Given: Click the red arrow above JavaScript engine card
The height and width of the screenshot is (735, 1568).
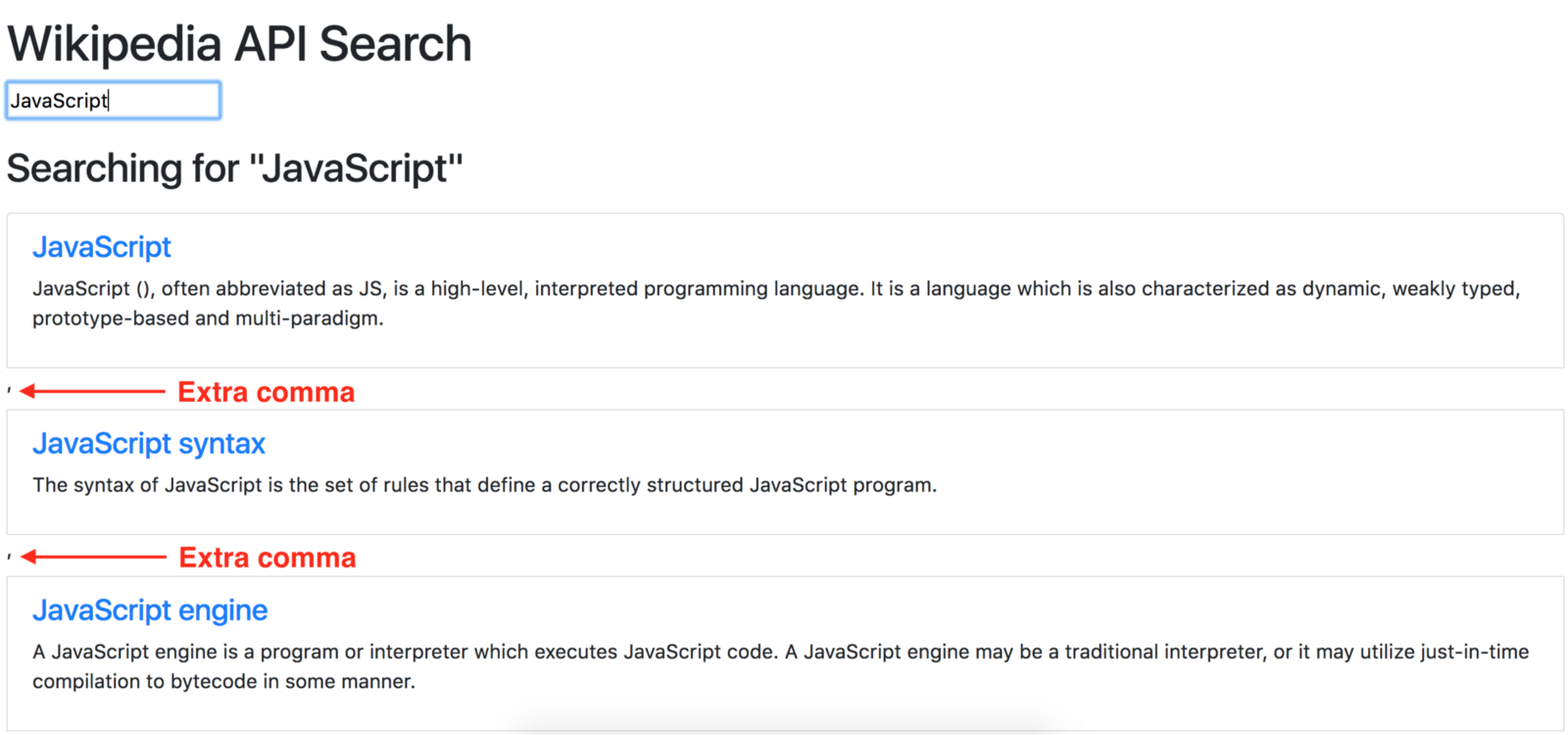Looking at the screenshot, I should [93, 557].
